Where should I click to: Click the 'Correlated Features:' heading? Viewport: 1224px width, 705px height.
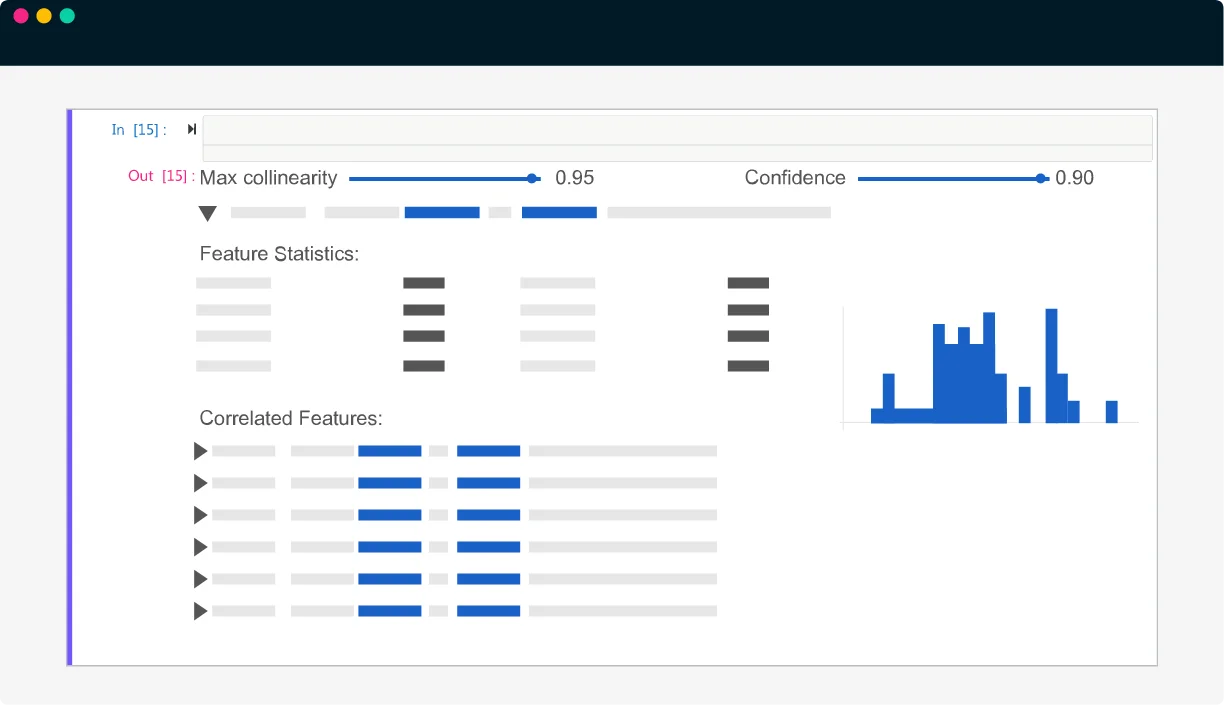click(291, 418)
